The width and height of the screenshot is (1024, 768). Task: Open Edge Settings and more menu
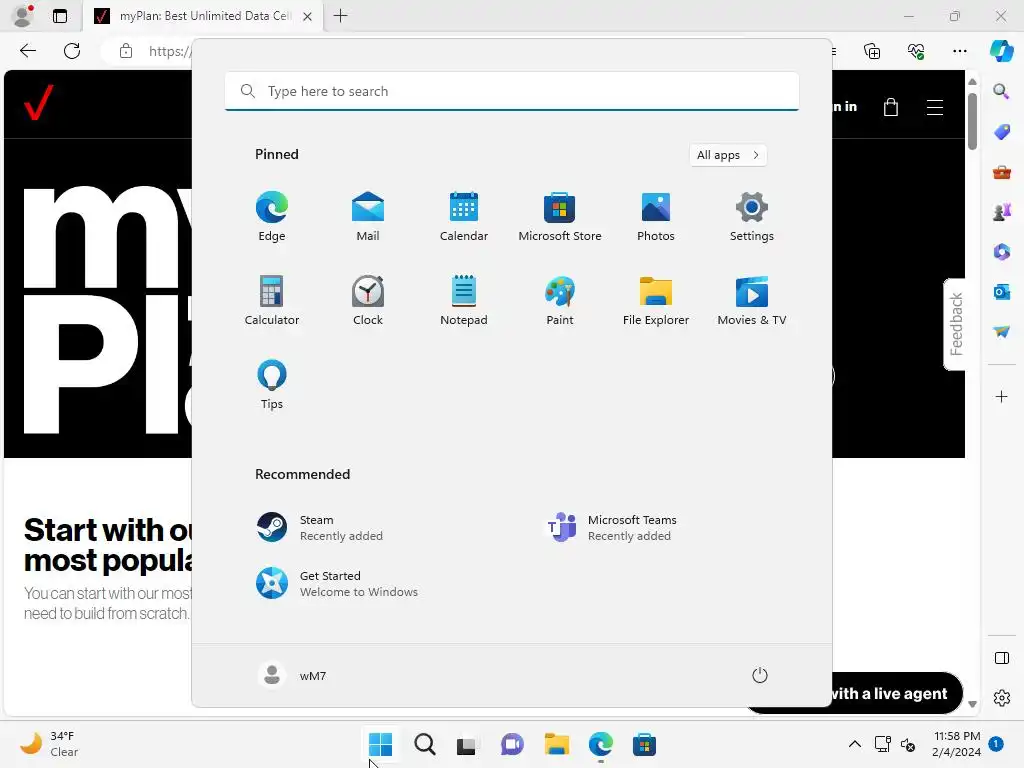click(959, 51)
